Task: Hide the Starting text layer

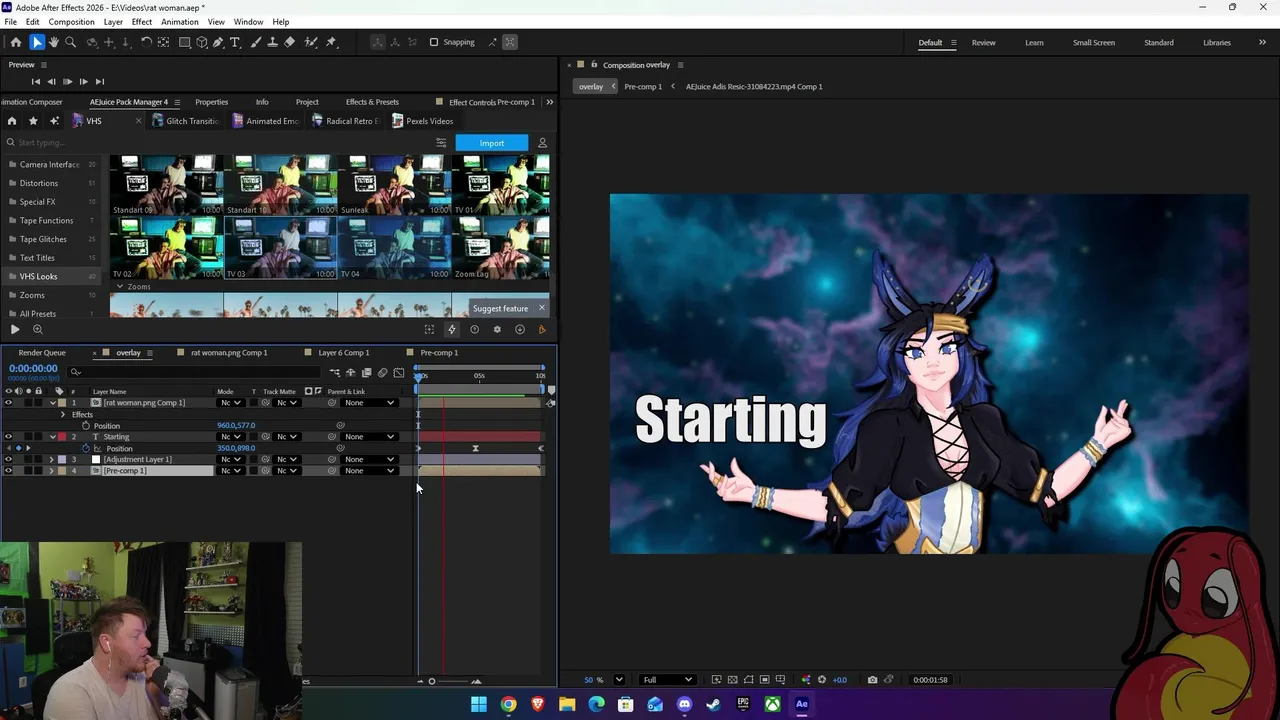Action: pos(8,437)
